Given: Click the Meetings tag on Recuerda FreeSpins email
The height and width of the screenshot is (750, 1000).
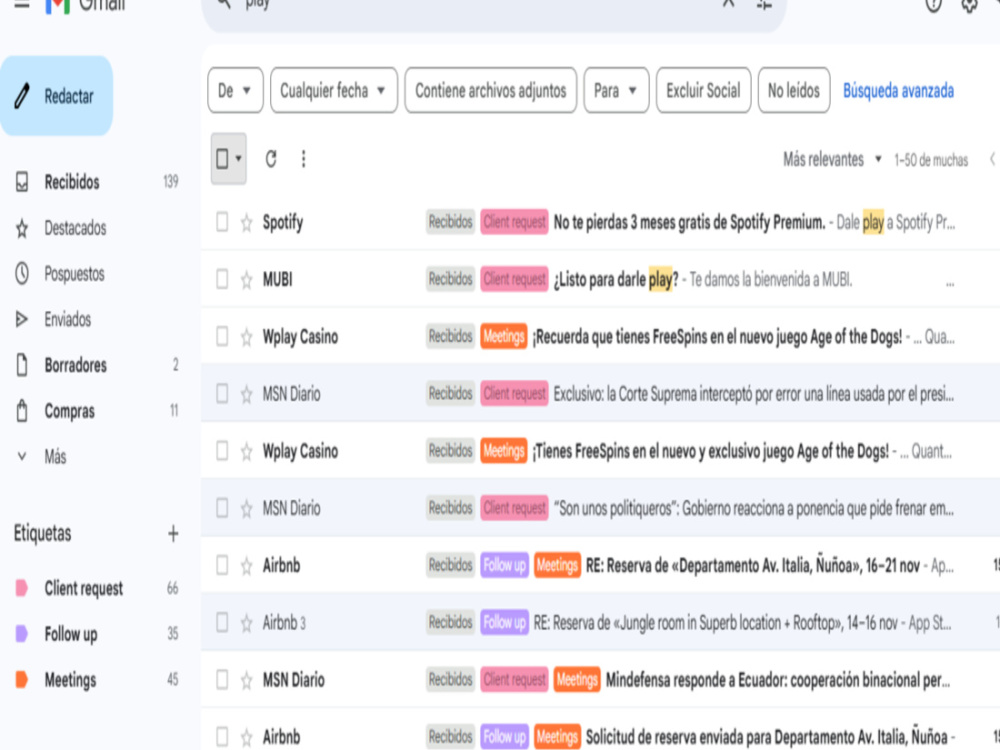Looking at the screenshot, I should point(503,336).
